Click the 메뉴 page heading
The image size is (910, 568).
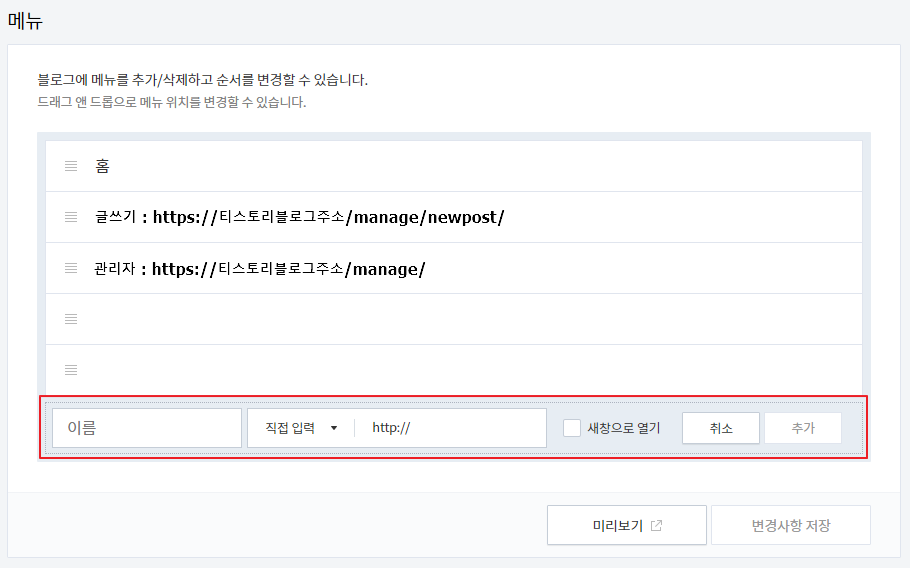click(25, 21)
